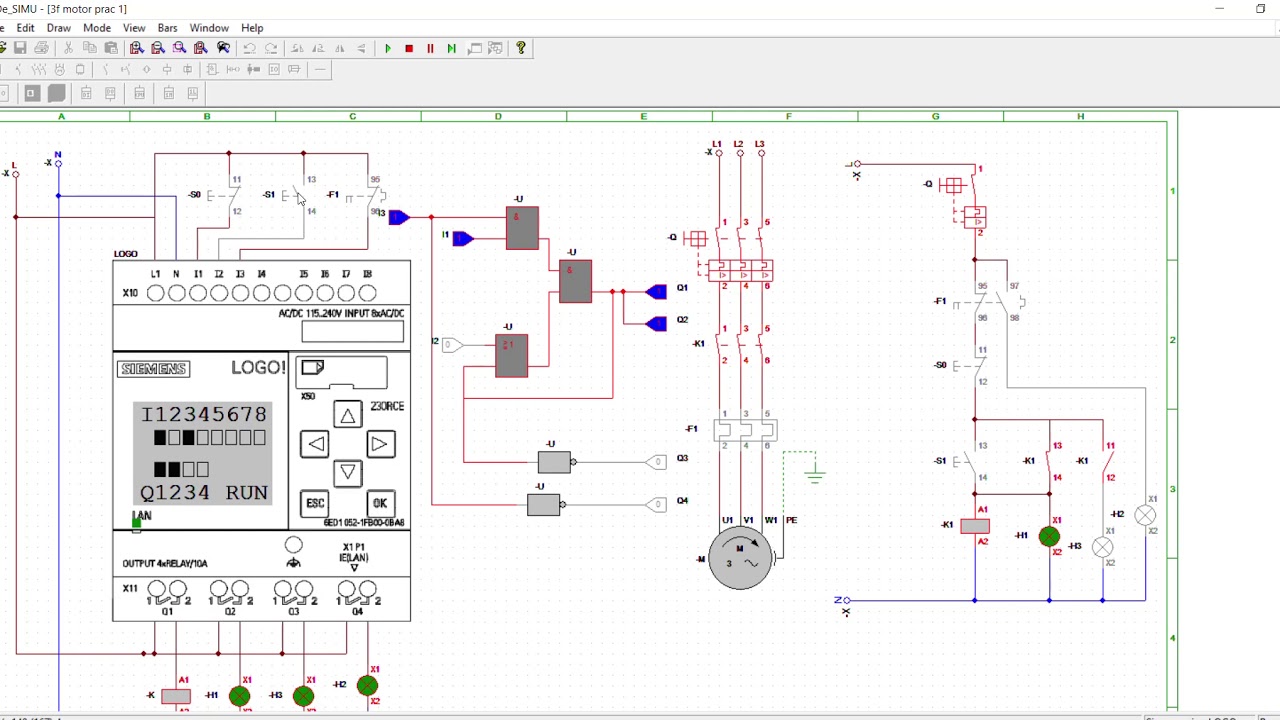The height and width of the screenshot is (720, 1280).
Task: Open the Edit menu
Action: [x=25, y=28]
